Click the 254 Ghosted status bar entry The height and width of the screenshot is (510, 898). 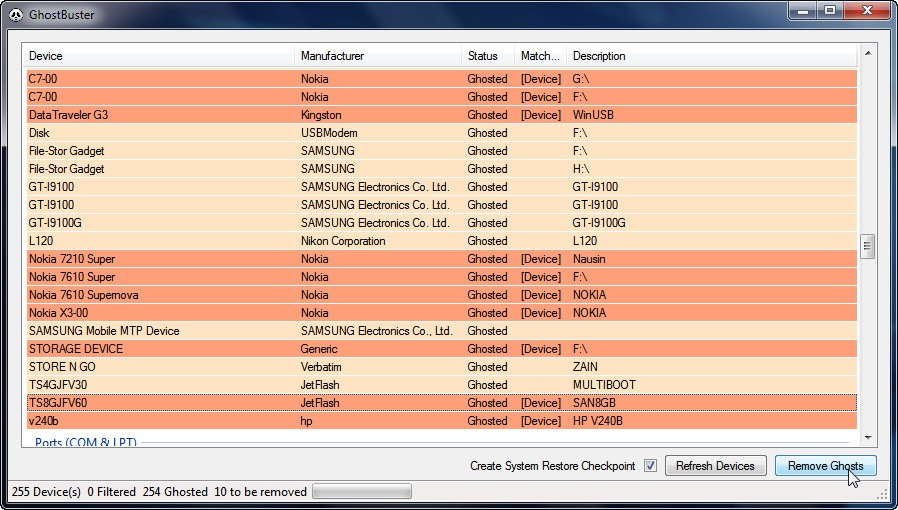point(175,492)
